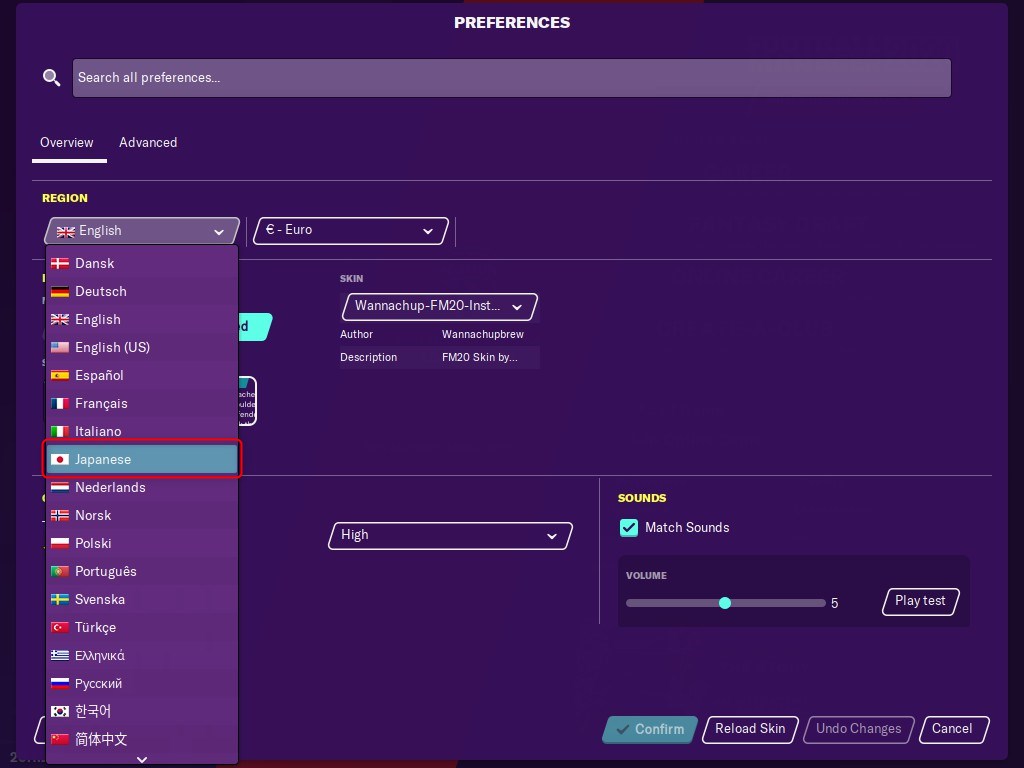The image size is (1024, 768).
Task: Toggle the Match Sounds checkbox
Action: coord(629,528)
